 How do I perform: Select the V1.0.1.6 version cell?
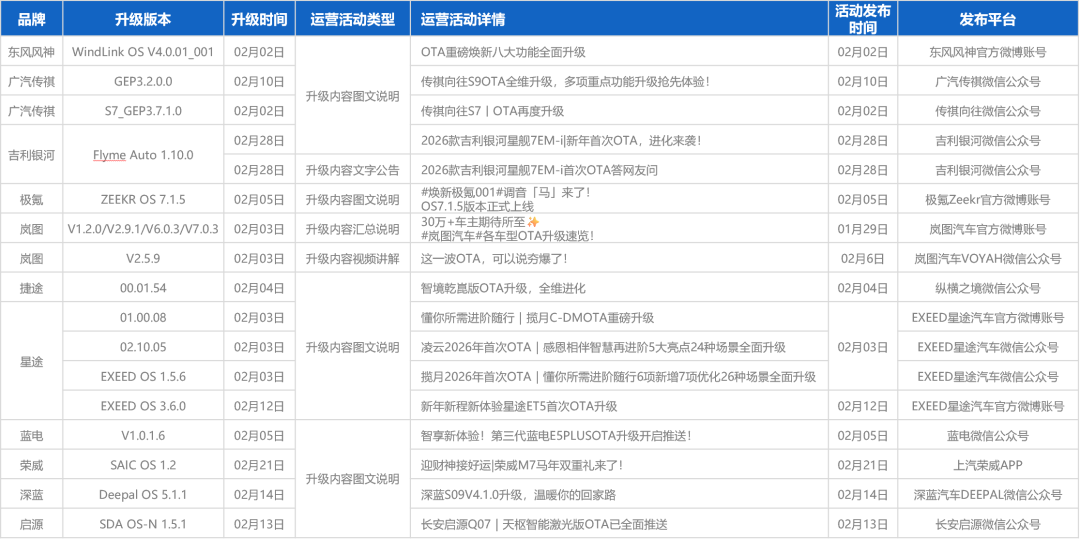pyautogui.click(x=143, y=436)
